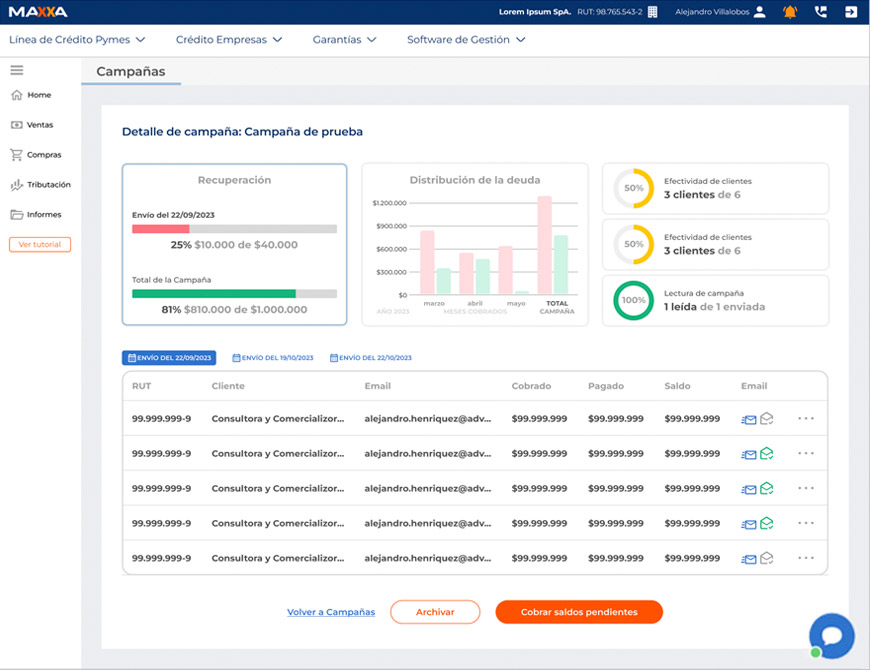Screen dimensions: 870x670
Task: Click the Lorem Ipsum SpA. company name
Action: pyautogui.click(x=535, y=12)
